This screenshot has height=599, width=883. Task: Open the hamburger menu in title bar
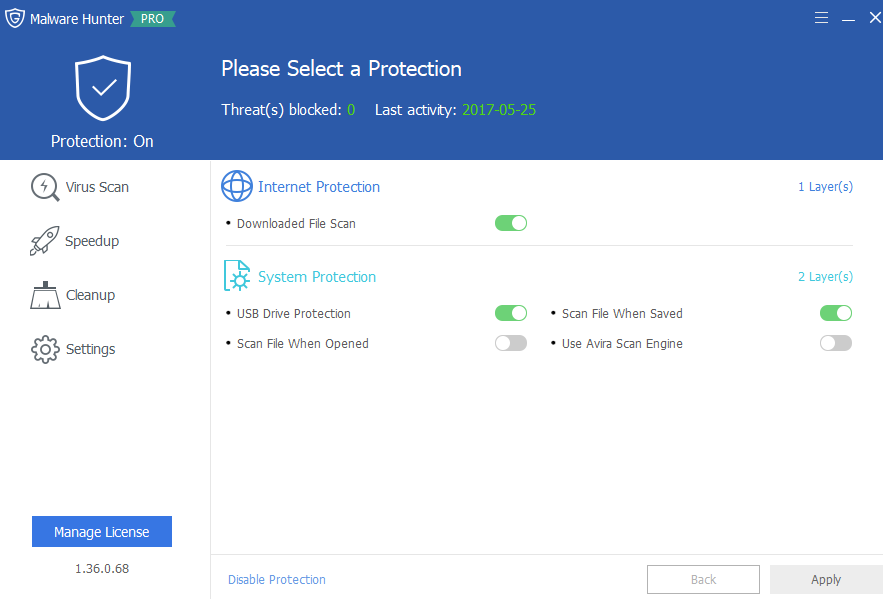tap(821, 19)
